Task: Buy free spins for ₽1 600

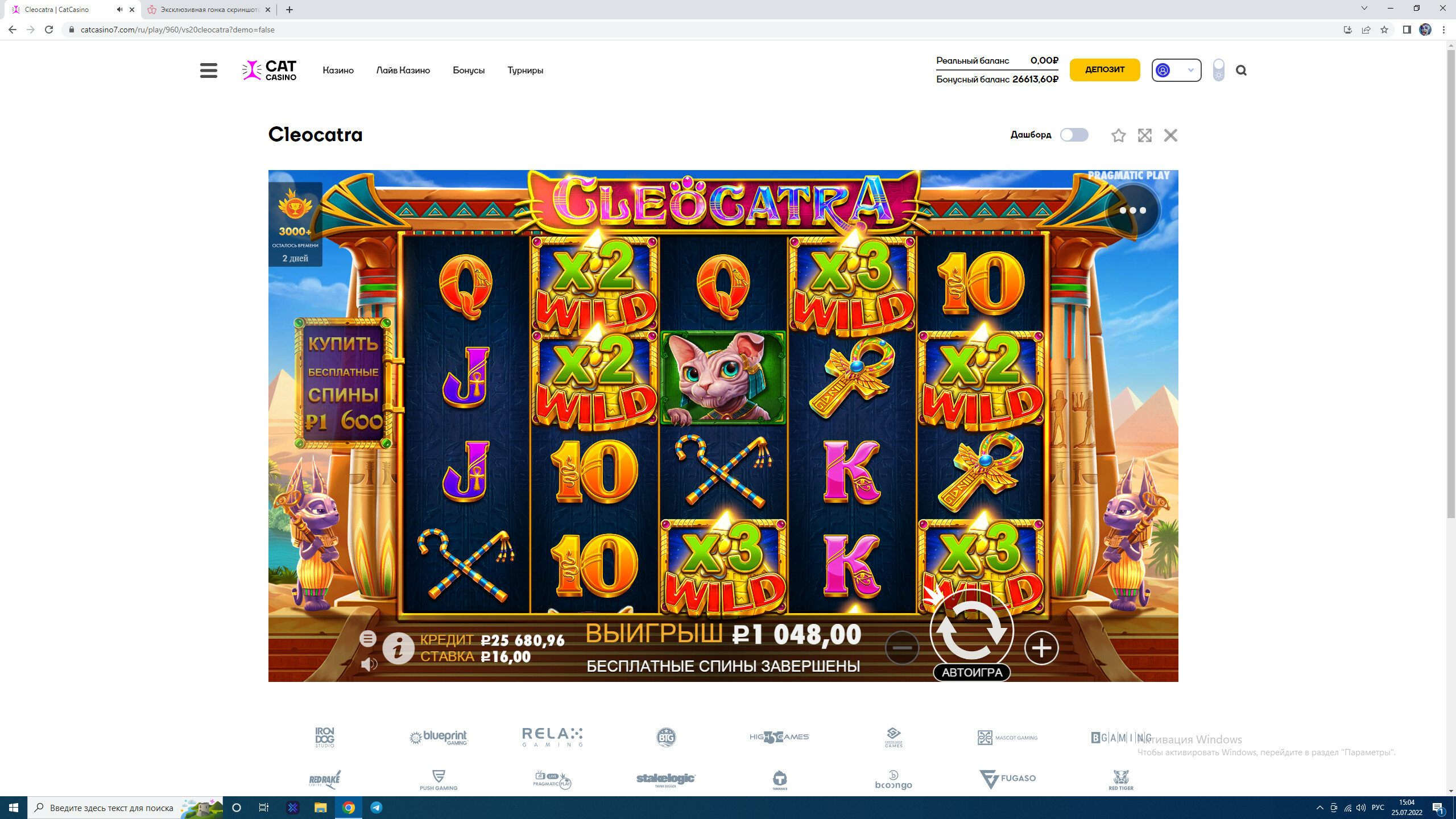Action: coord(344,383)
